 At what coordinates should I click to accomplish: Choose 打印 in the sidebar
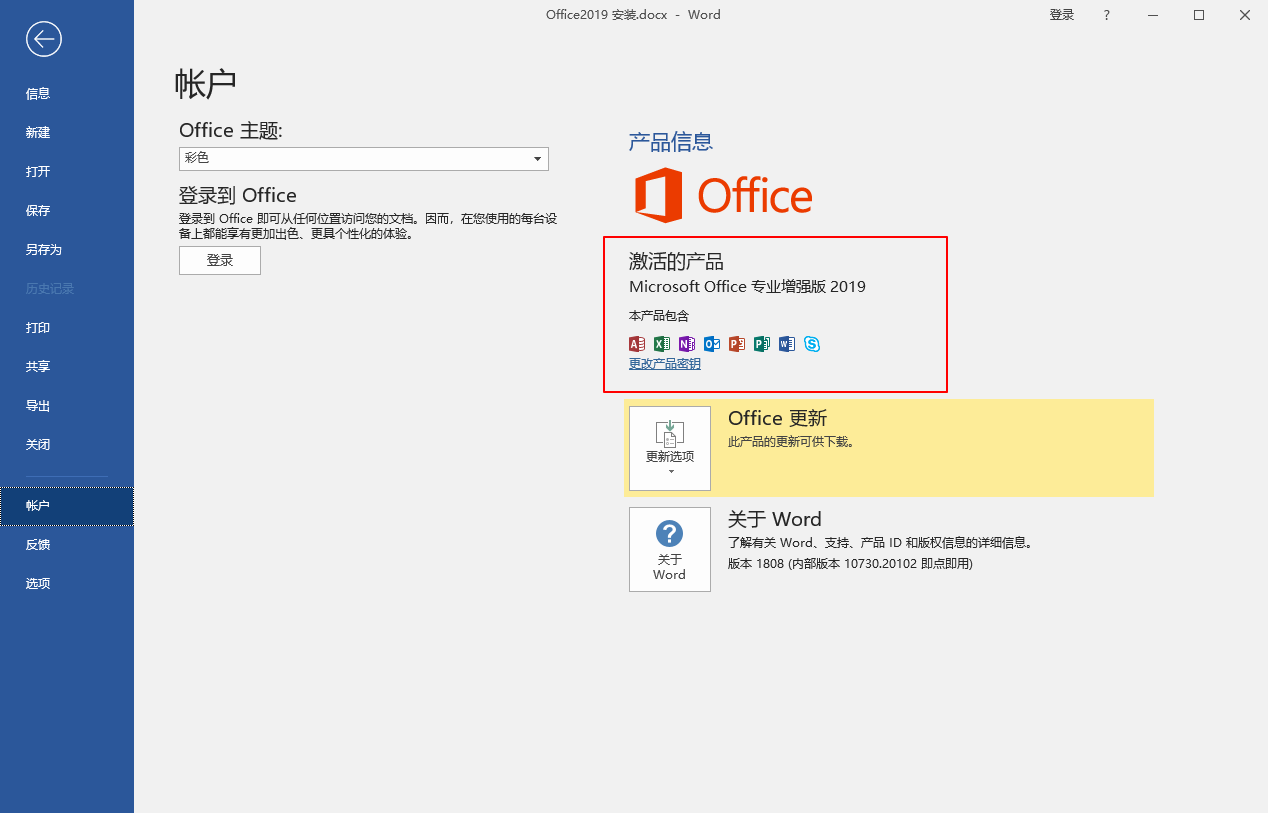67,328
